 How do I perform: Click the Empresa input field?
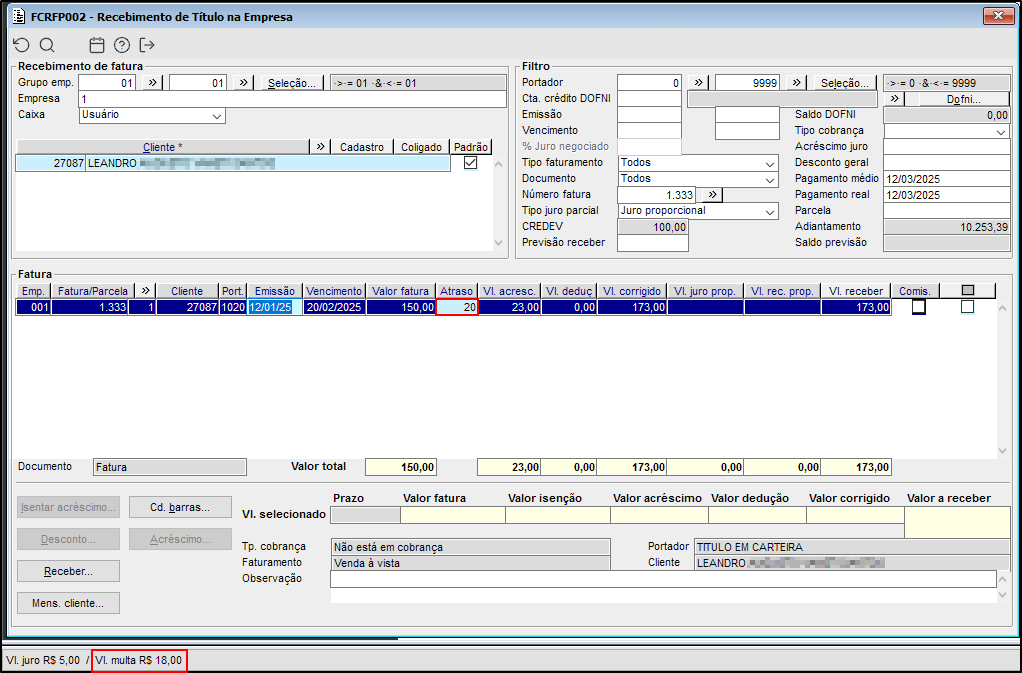(292, 99)
